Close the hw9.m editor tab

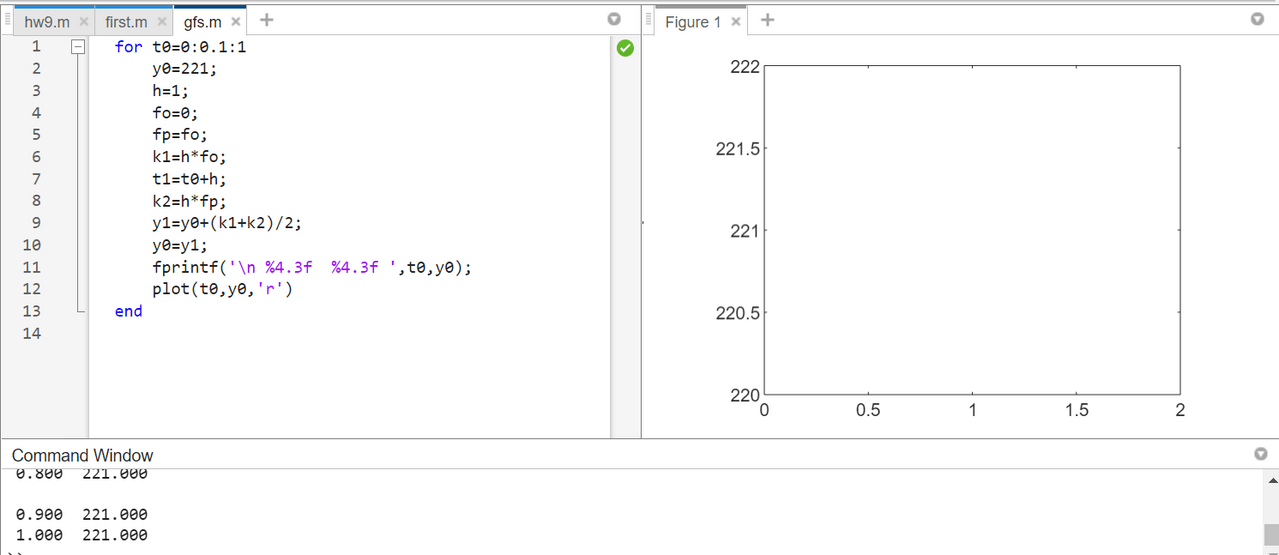[84, 22]
